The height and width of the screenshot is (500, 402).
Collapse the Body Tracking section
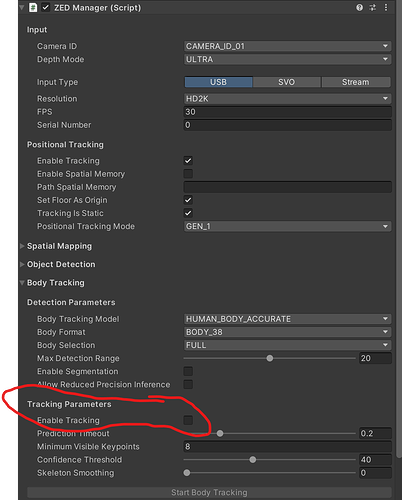pyautogui.click(x=22, y=283)
